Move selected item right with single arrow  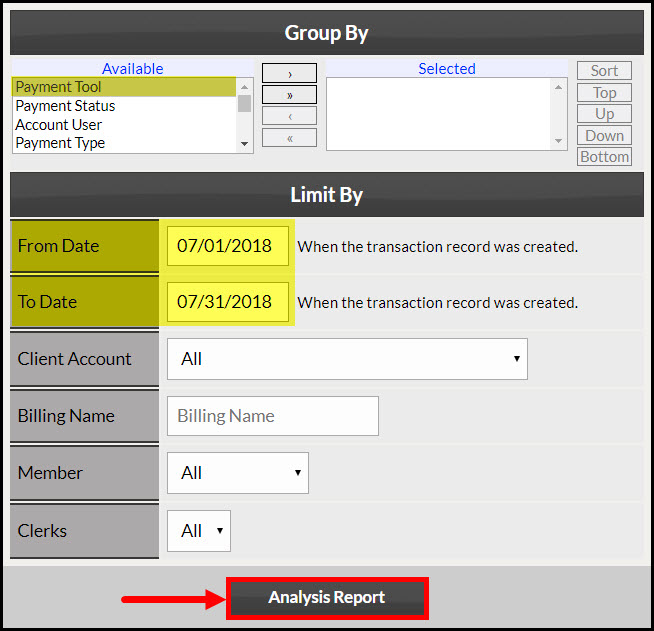289,73
